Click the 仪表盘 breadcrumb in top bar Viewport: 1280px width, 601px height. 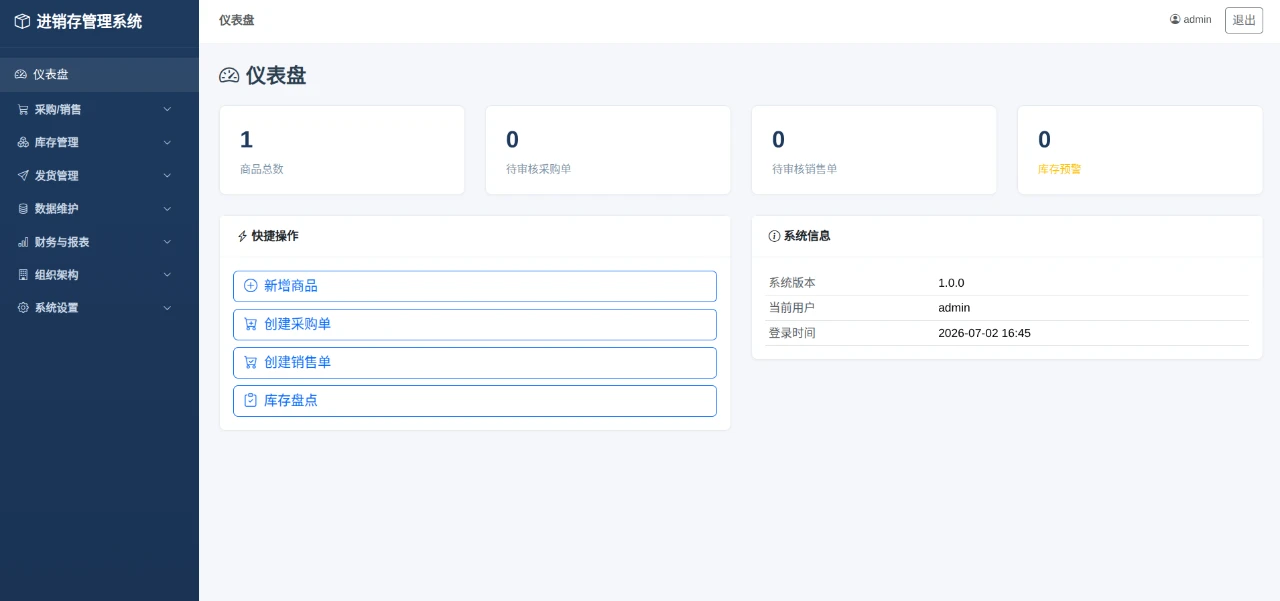coord(237,20)
